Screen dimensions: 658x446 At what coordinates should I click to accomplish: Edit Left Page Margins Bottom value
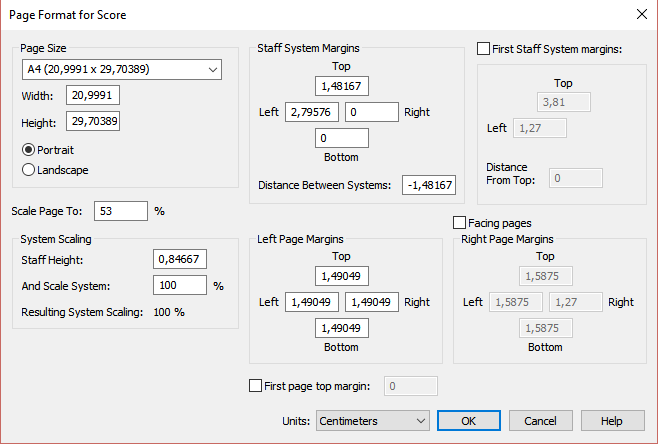(342, 327)
